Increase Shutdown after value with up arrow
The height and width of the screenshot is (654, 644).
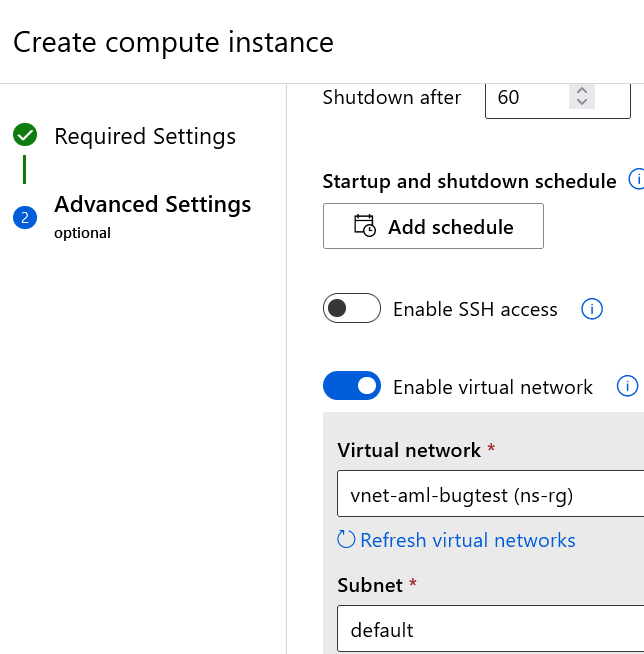(x=581, y=90)
